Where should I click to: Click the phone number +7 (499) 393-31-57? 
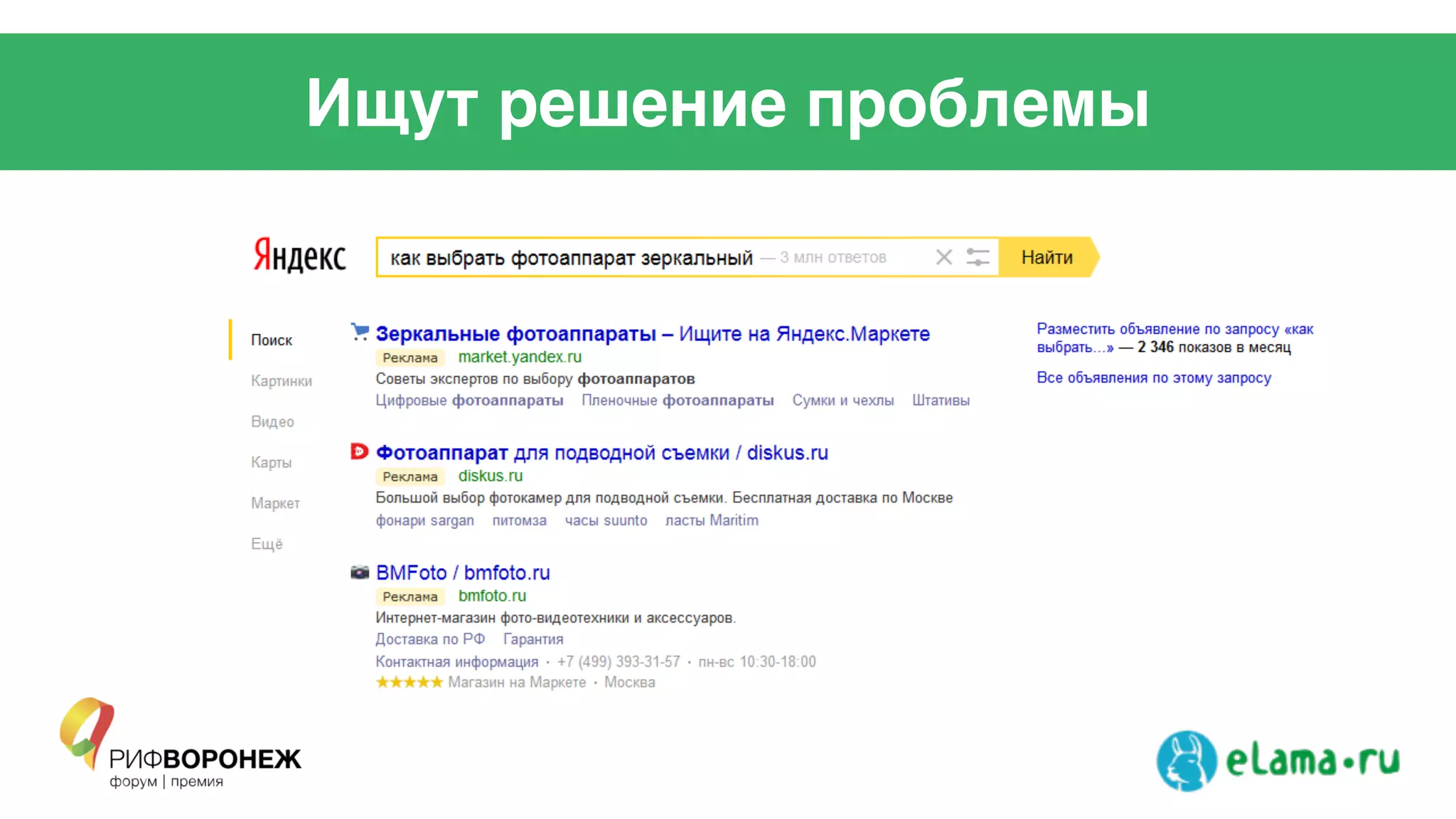tap(619, 662)
